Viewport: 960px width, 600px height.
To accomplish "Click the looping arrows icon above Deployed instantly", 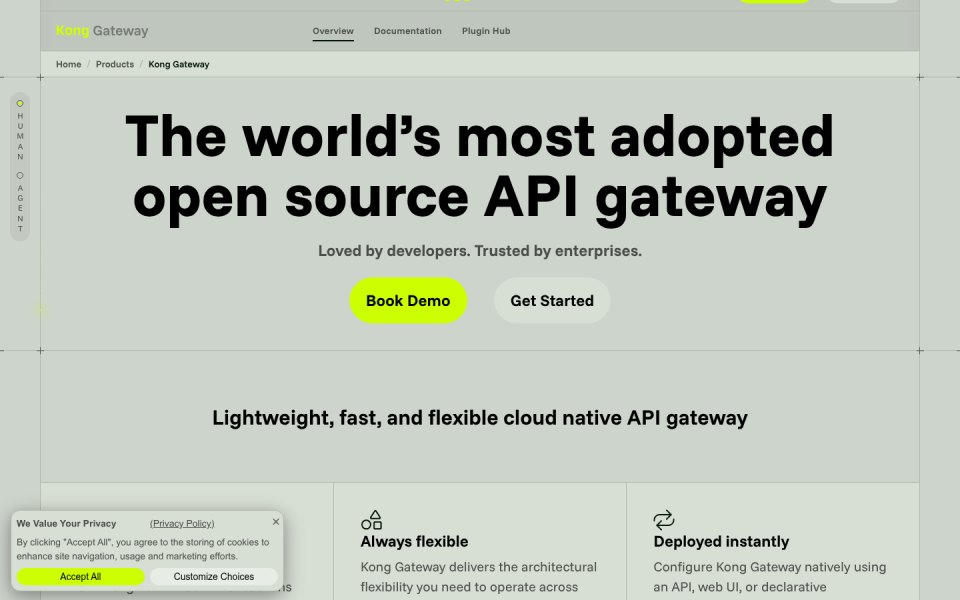I will click(x=664, y=520).
